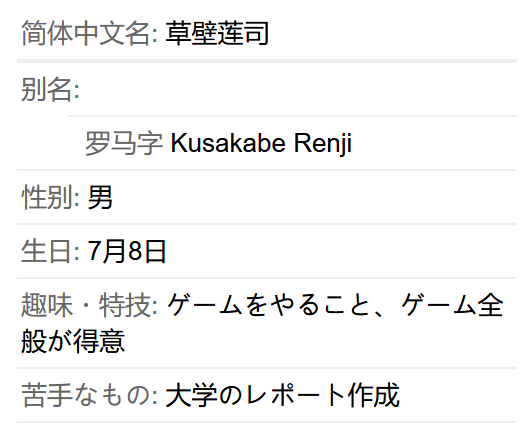Click the birthday value 7月8日
This screenshot has width=531, height=432.
pyautogui.click(x=127, y=251)
